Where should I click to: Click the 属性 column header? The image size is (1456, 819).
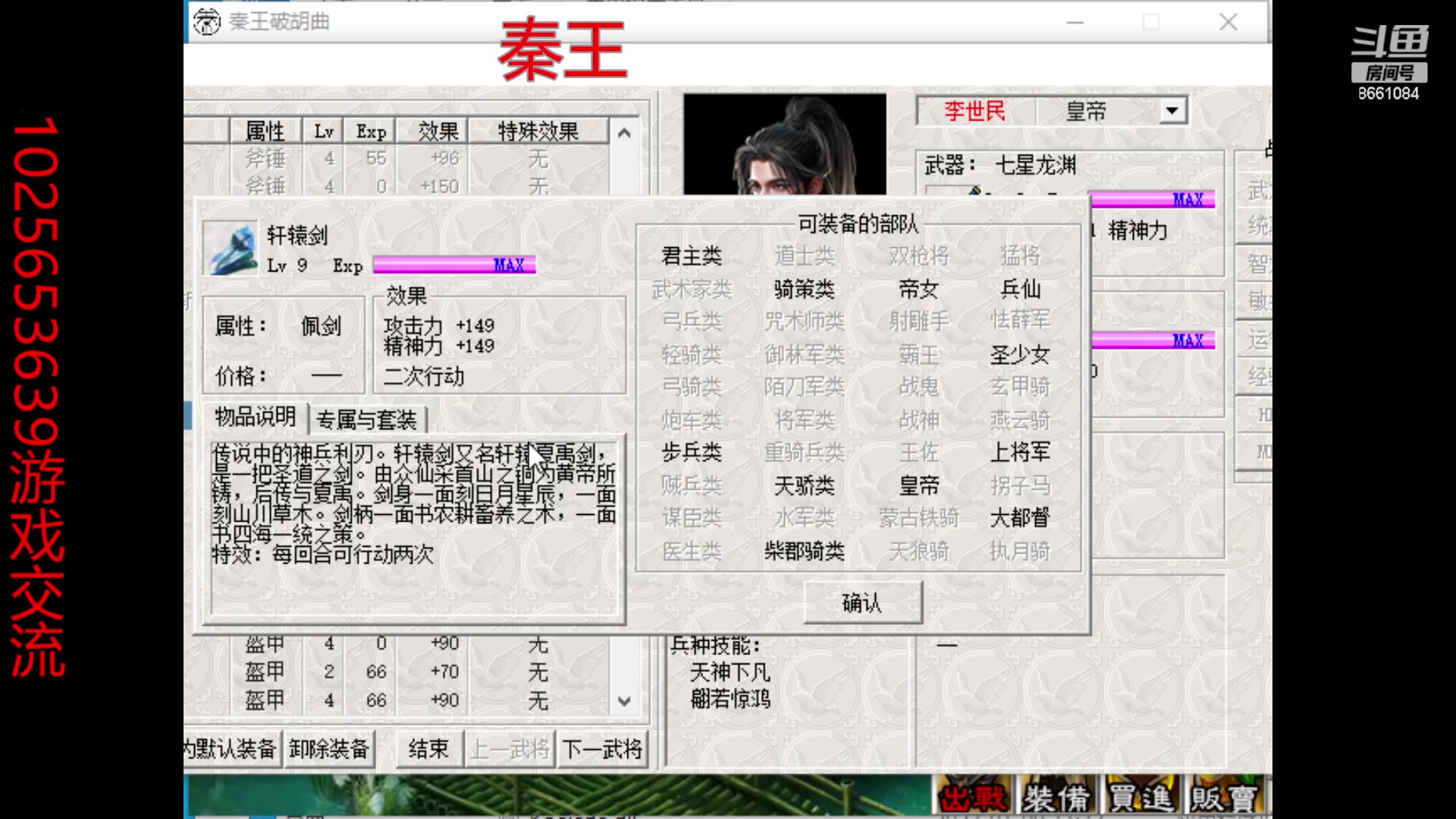pyautogui.click(x=265, y=131)
